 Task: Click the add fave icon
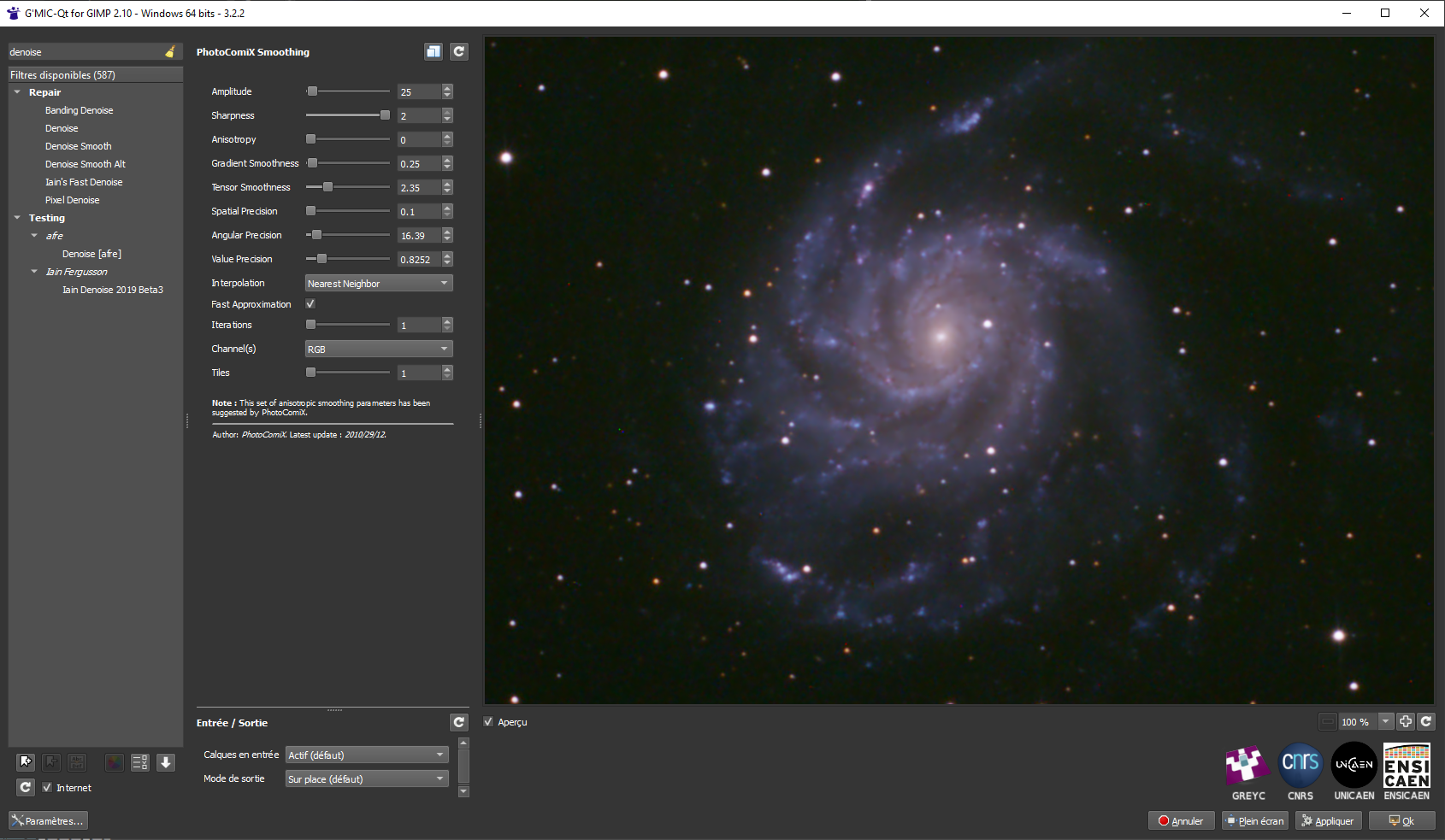pos(26,761)
